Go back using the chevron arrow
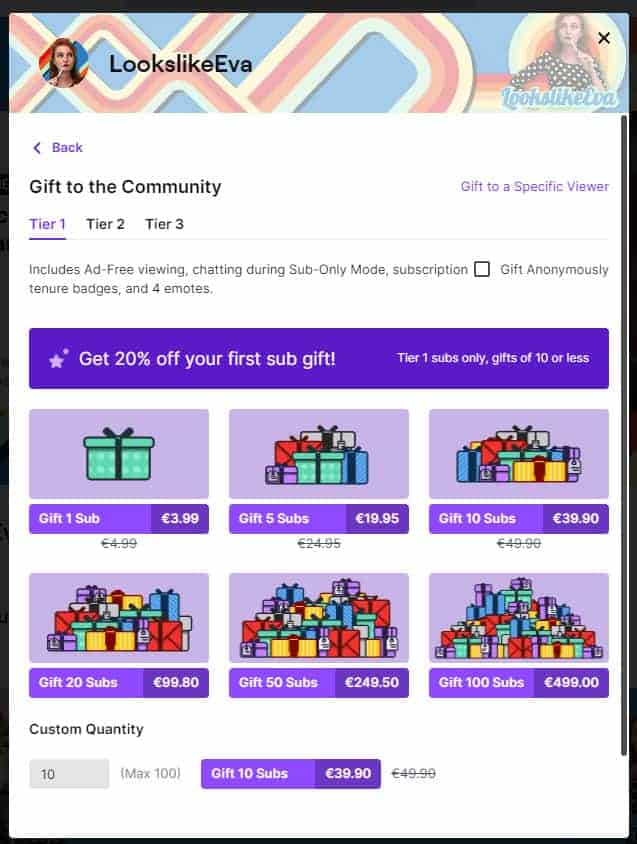The height and width of the screenshot is (844, 637). (x=37, y=147)
